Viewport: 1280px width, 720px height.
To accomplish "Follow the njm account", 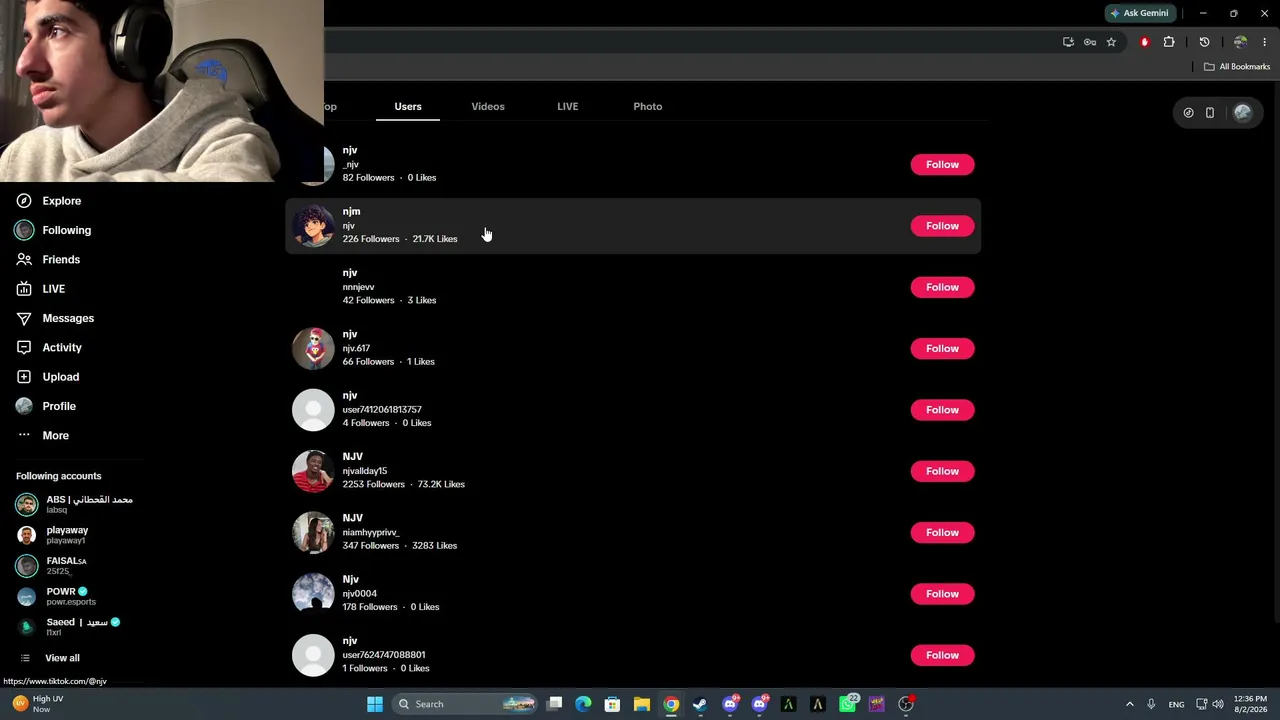I will pyautogui.click(x=942, y=226).
